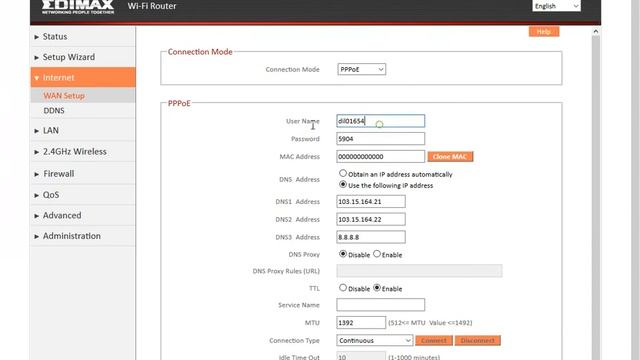Click the Wi-Fi Router title text

click(152, 6)
